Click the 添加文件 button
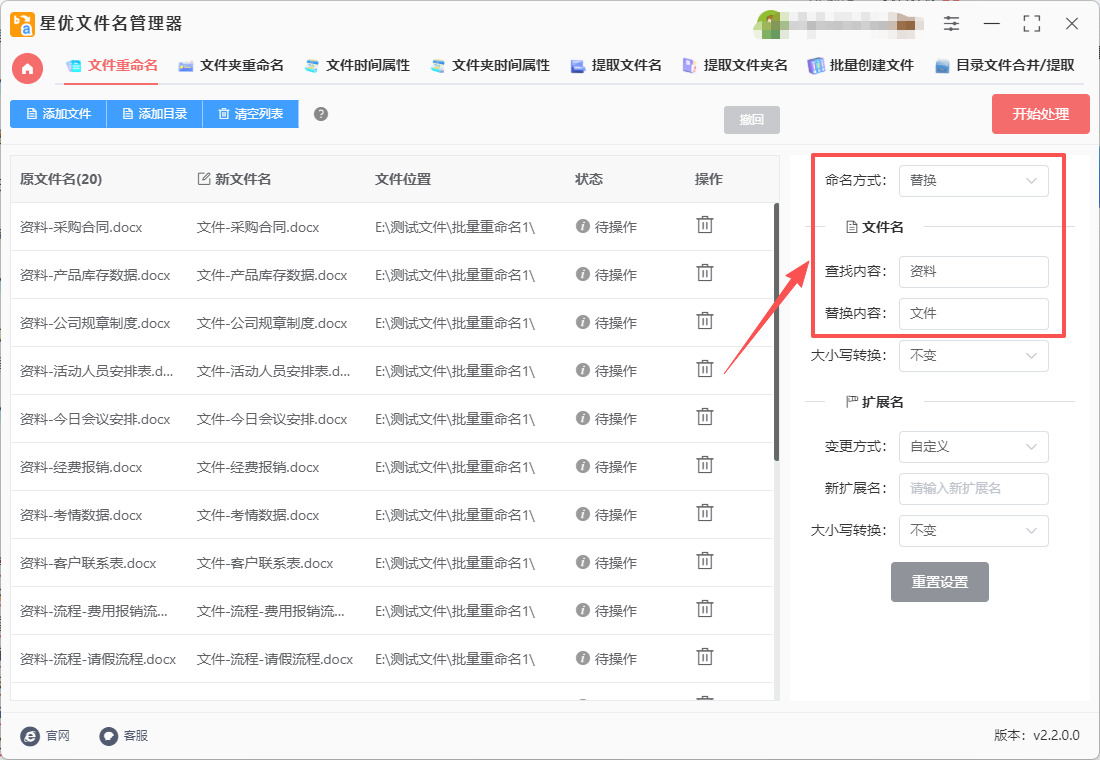 click(58, 114)
